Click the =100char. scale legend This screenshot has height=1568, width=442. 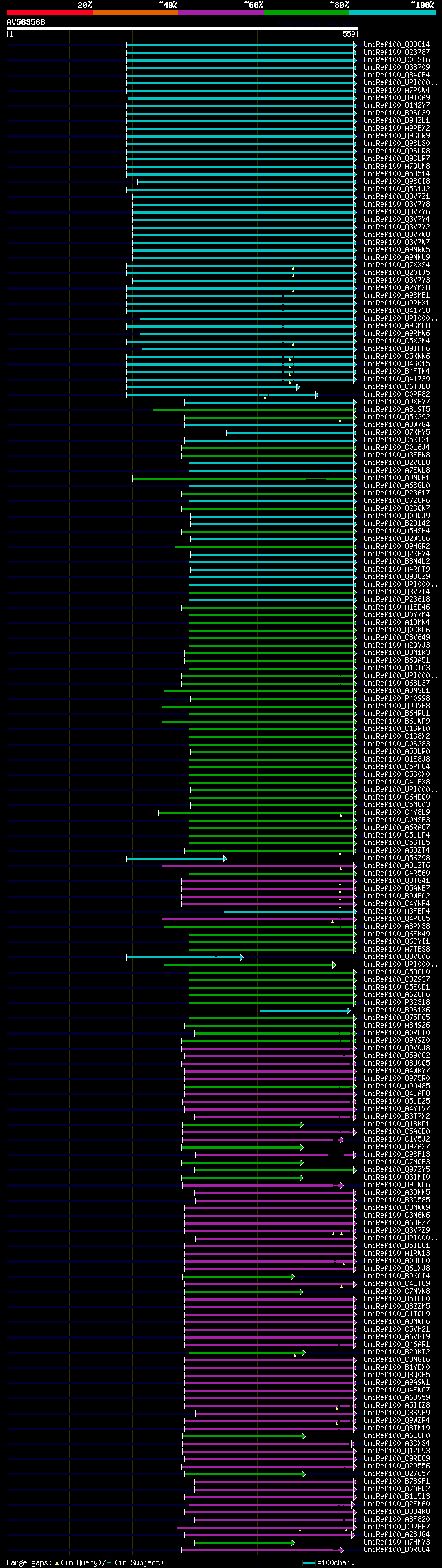(328, 1562)
